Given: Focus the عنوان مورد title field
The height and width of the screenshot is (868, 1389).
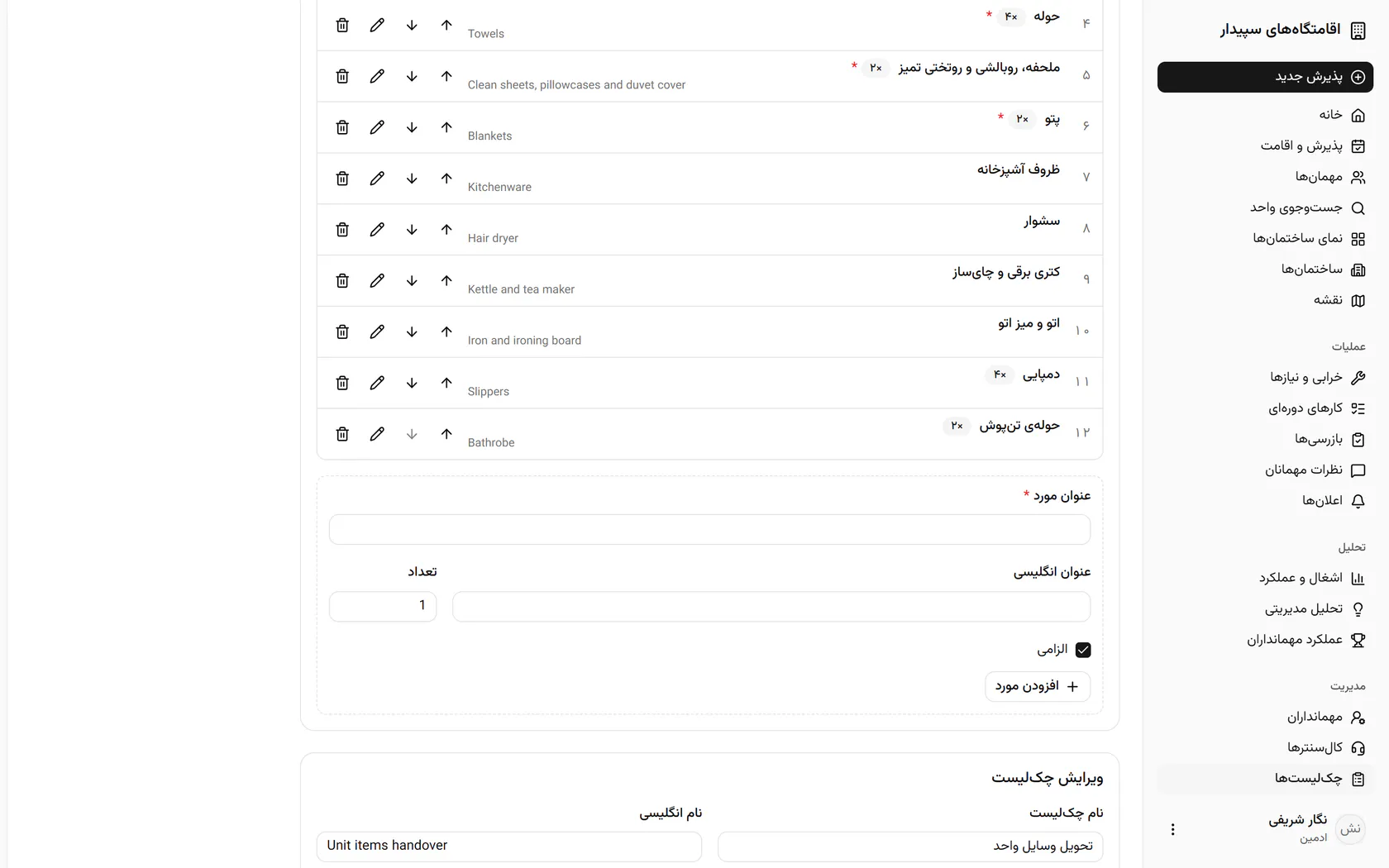Looking at the screenshot, I should pyautogui.click(x=709, y=530).
